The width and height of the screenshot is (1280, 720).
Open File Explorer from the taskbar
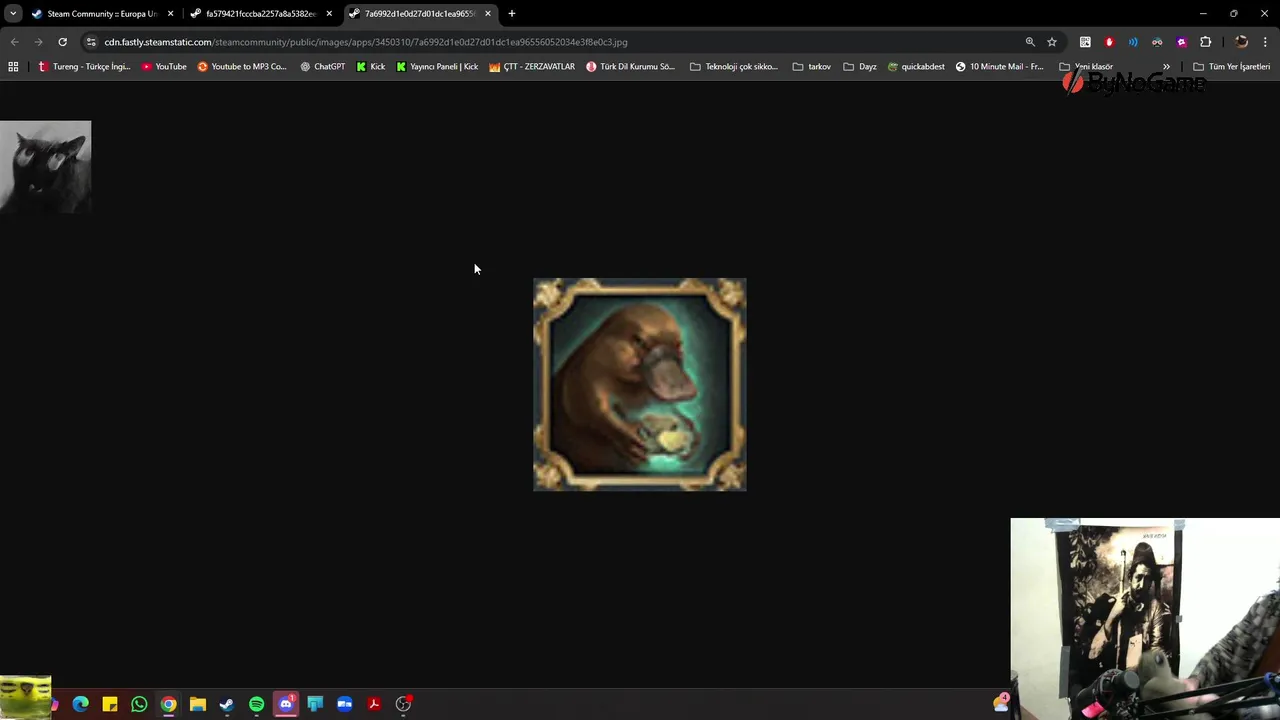click(198, 704)
